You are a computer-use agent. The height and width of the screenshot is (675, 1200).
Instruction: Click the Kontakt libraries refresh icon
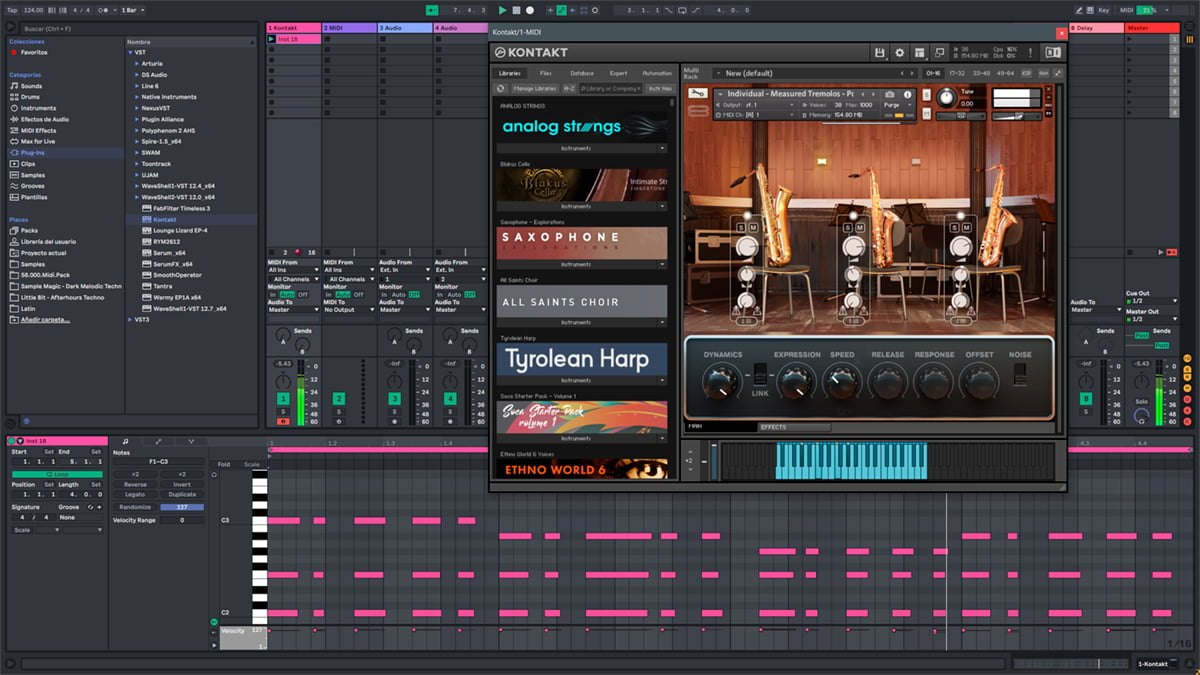click(x=501, y=88)
